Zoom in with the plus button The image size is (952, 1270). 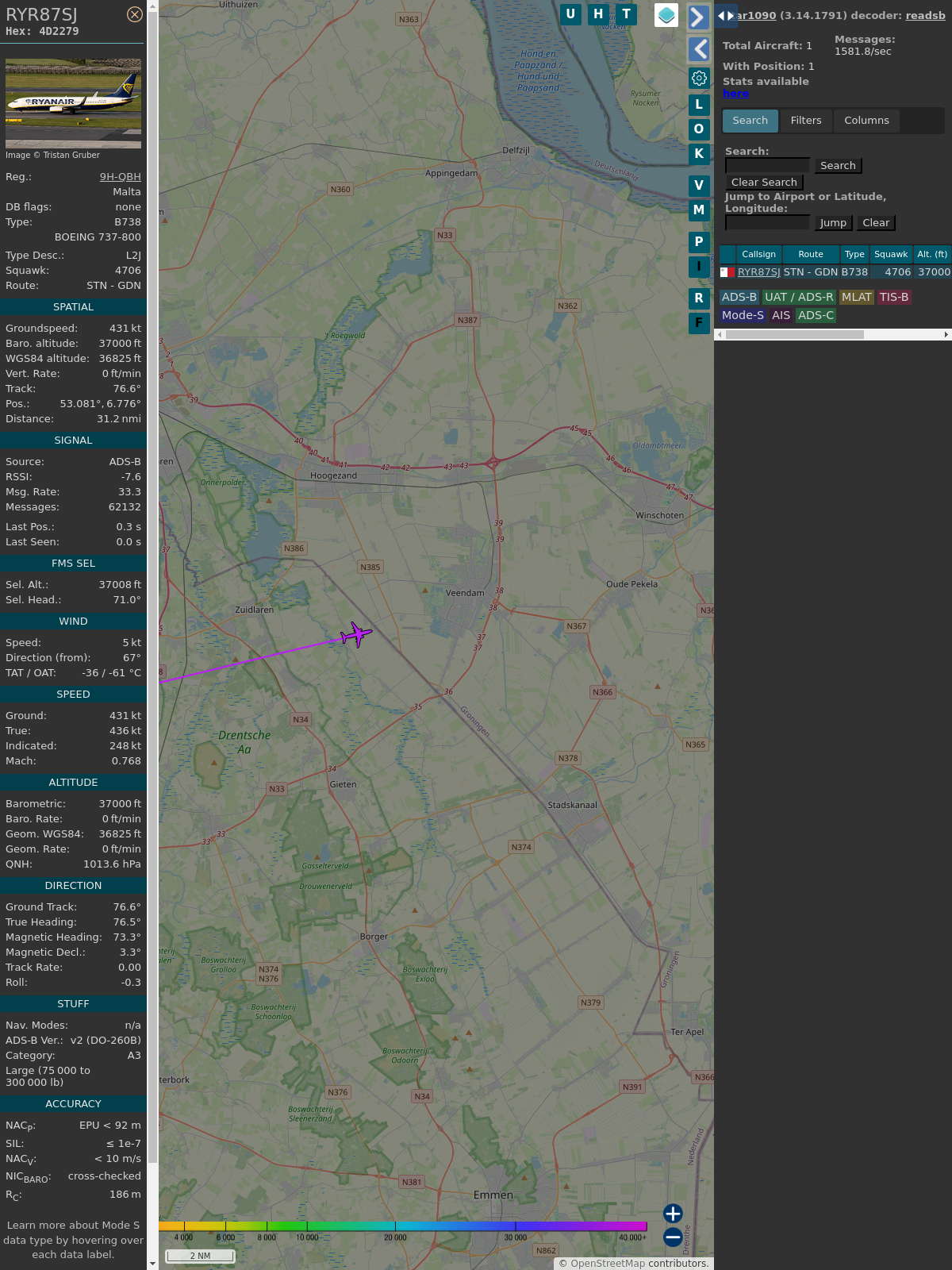[673, 1213]
